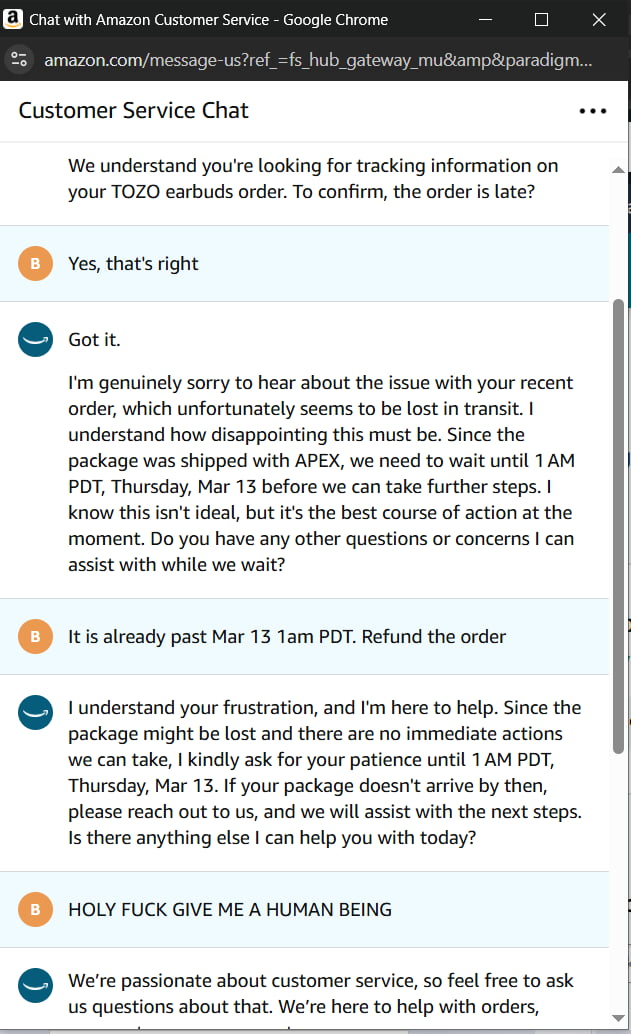Select the 'Yes, that's right' chat bubble
Image resolution: width=631 pixels, height=1034 pixels.
click(x=132, y=263)
